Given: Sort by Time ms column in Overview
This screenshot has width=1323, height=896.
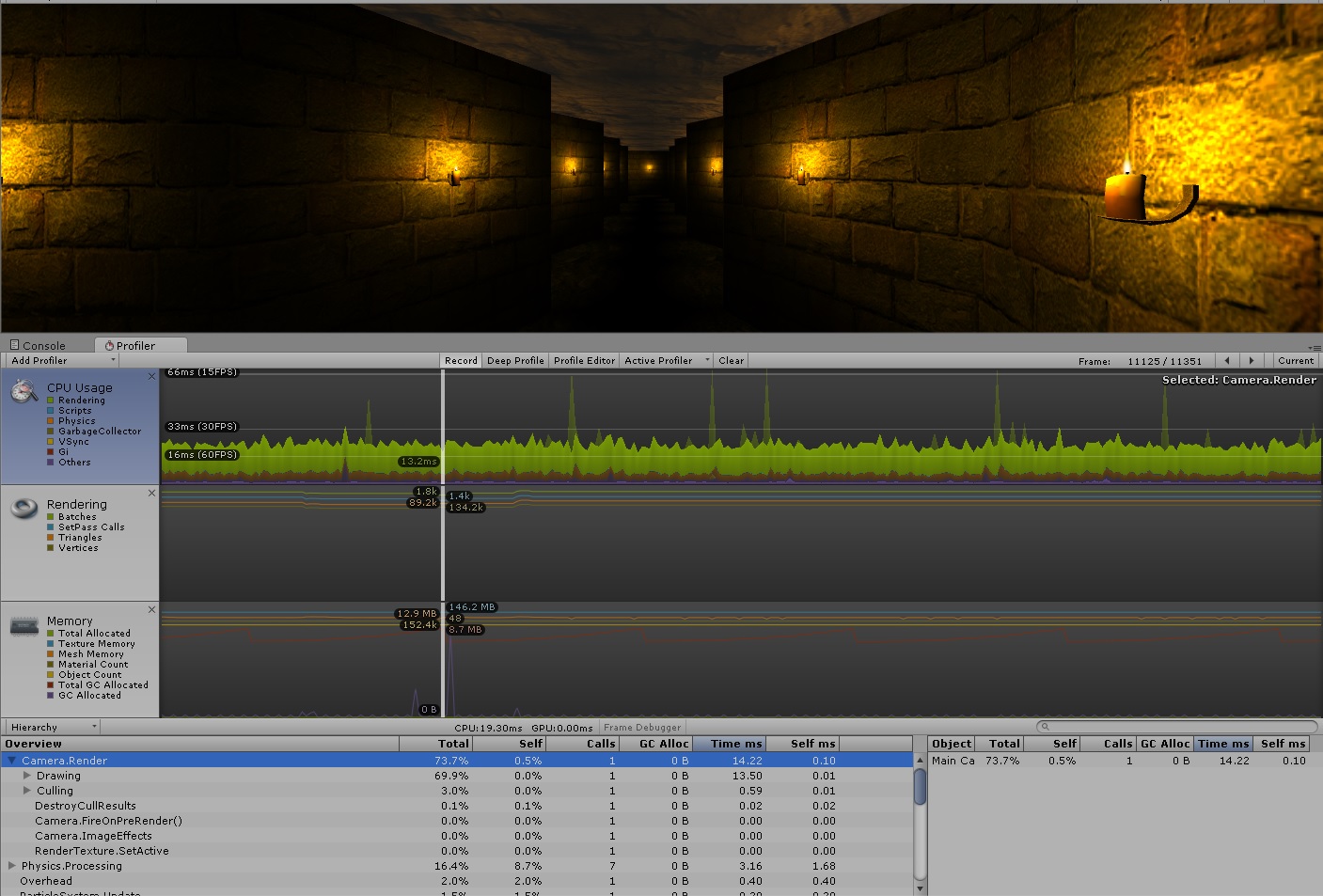Looking at the screenshot, I should pos(729,744).
